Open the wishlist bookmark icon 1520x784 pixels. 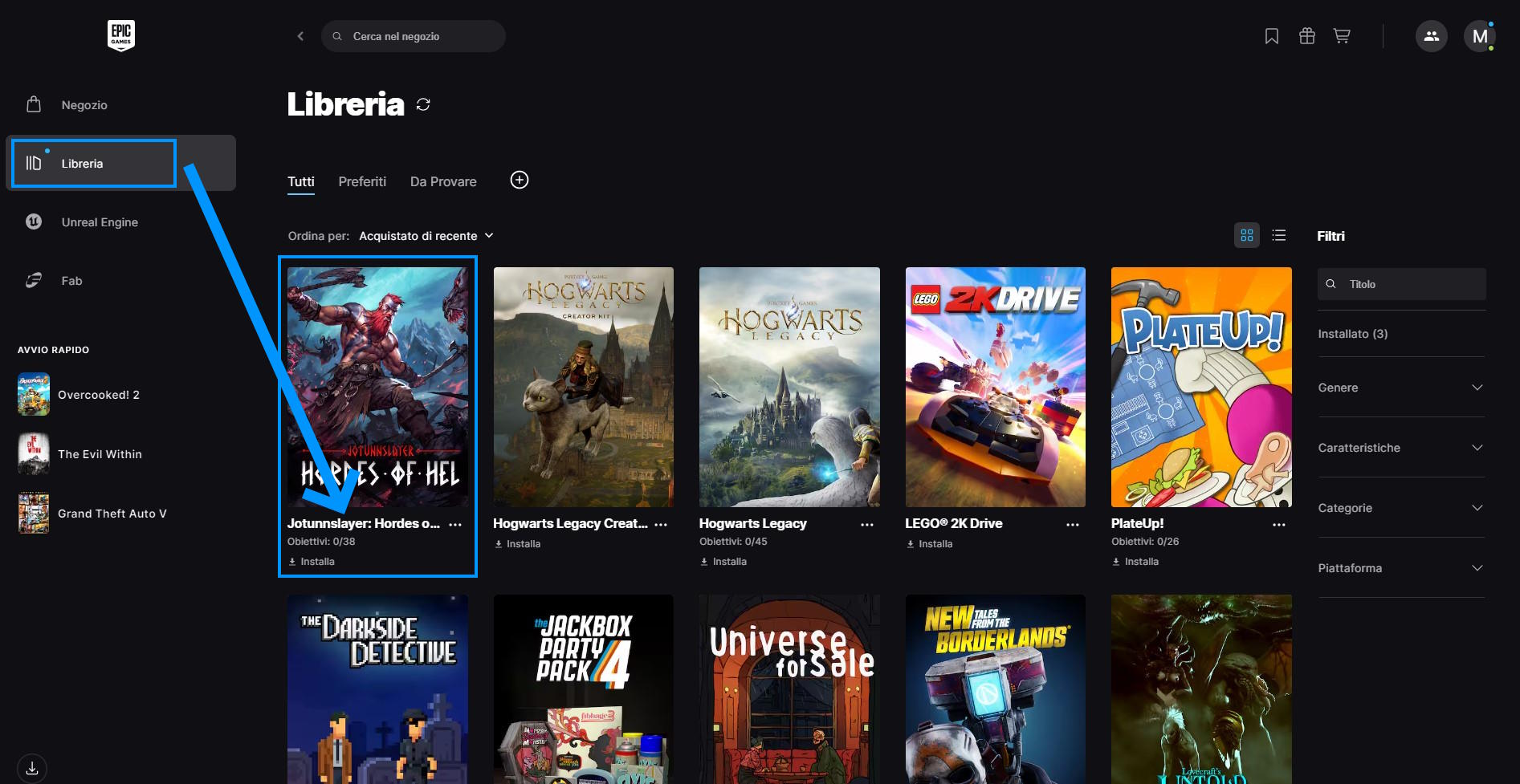tap(1271, 36)
